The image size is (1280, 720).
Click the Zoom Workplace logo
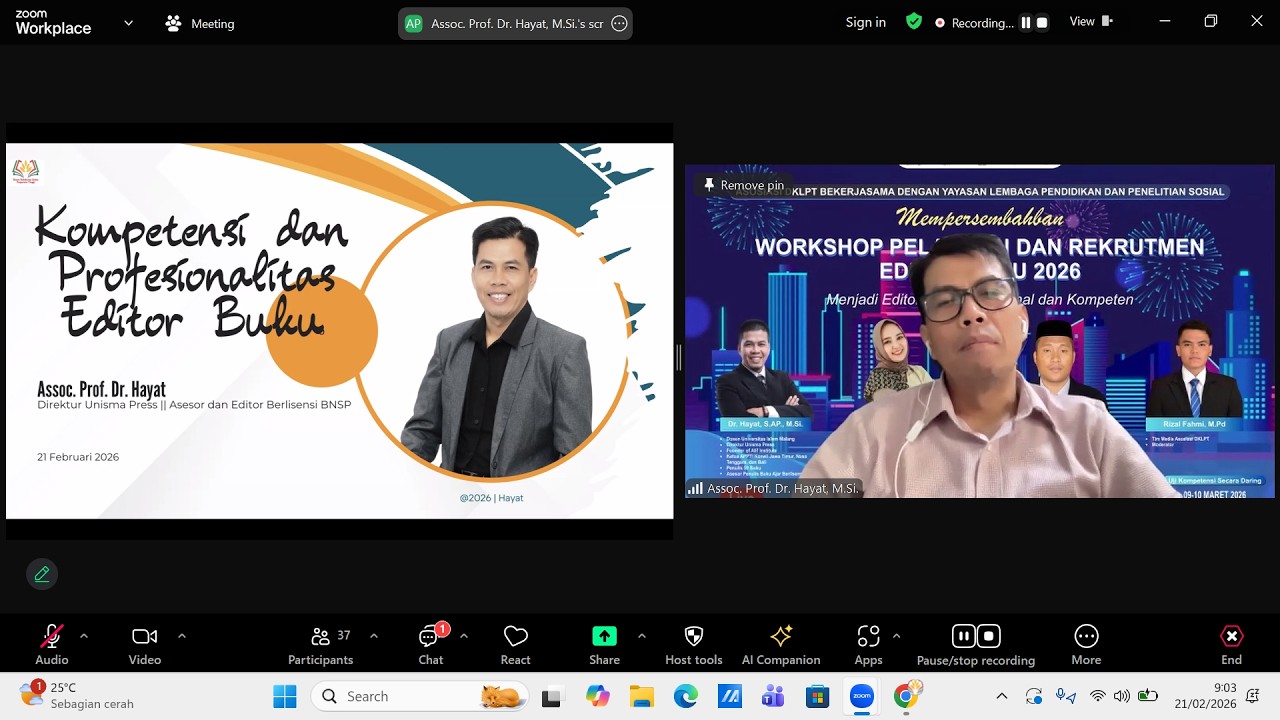click(53, 22)
